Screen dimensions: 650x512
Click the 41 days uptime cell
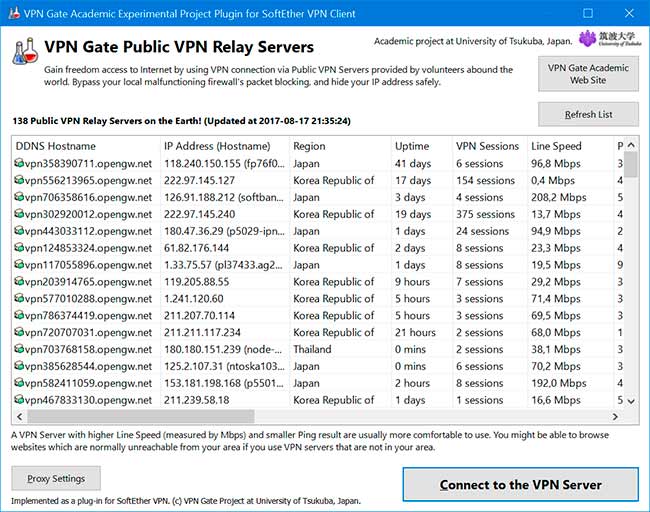412,163
